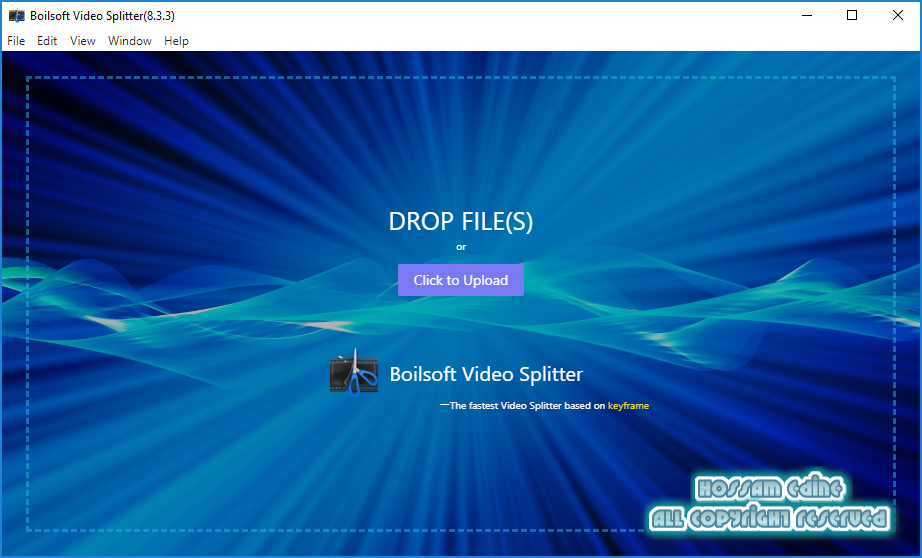Click the app icon in title bar
Image resolution: width=922 pixels, height=558 pixels.
[16, 15]
